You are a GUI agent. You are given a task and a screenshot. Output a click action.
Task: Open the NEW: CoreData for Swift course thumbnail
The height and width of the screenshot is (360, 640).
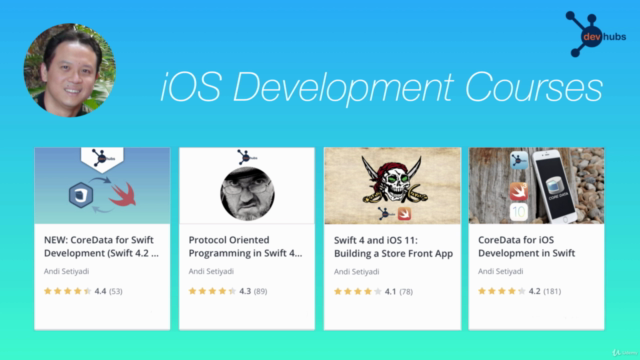tap(102, 186)
